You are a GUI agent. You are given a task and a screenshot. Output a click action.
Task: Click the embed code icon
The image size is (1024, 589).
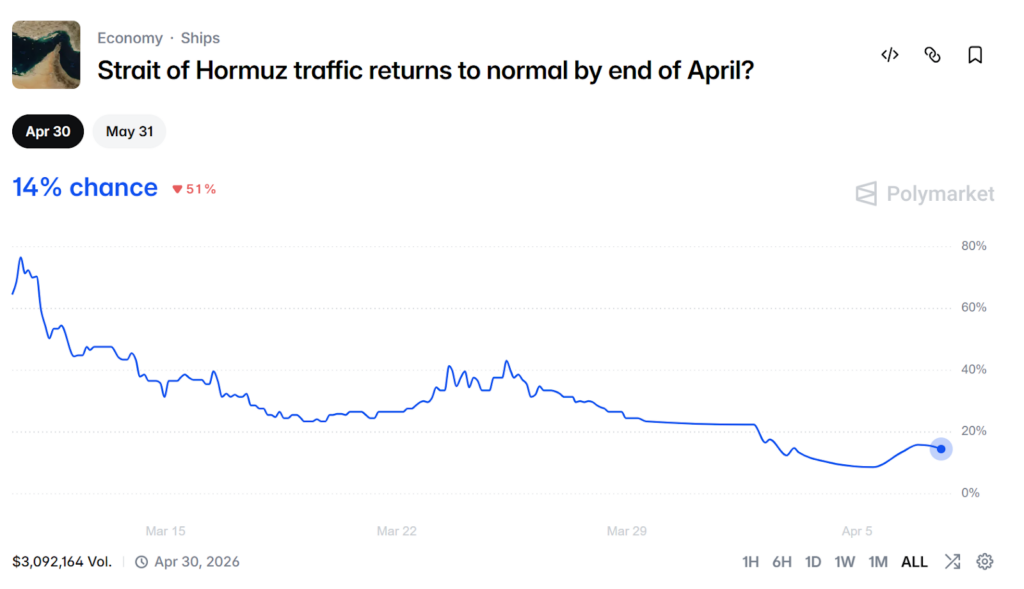[x=889, y=55]
